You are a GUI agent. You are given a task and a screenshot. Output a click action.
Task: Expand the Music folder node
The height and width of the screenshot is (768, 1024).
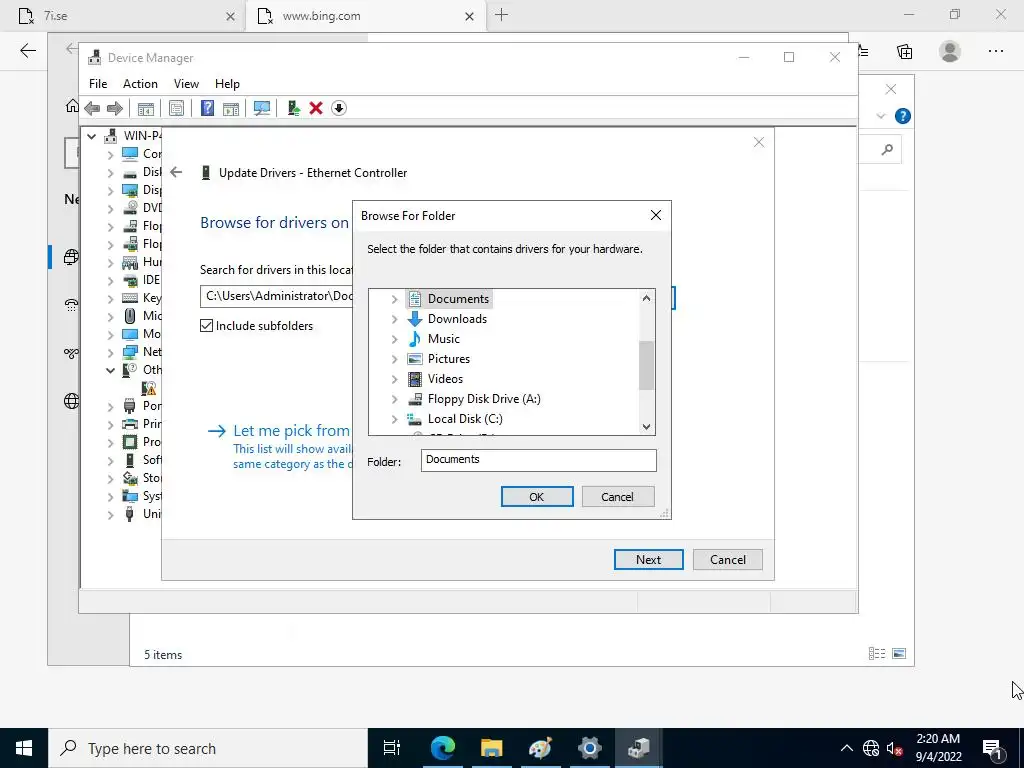click(394, 340)
